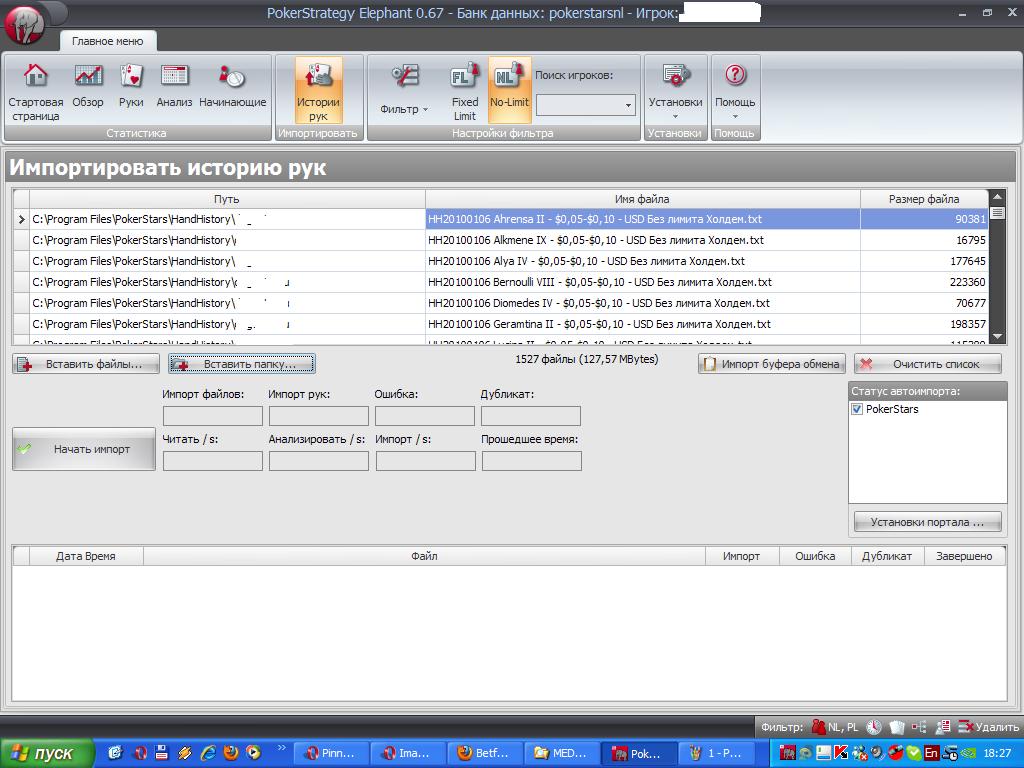Expand the Установки dropdown arrow
This screenshot has height=768, width=1024.
(x=675, y=117)
